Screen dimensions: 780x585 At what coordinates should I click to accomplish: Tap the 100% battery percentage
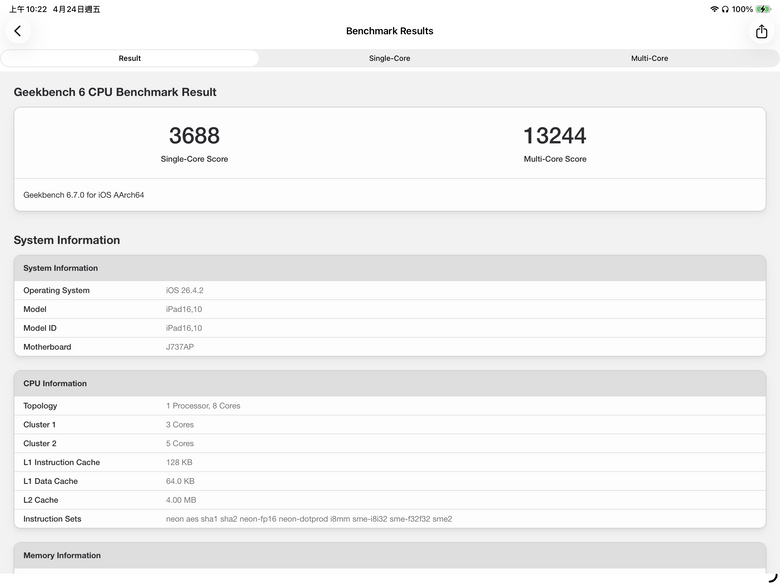742,9
